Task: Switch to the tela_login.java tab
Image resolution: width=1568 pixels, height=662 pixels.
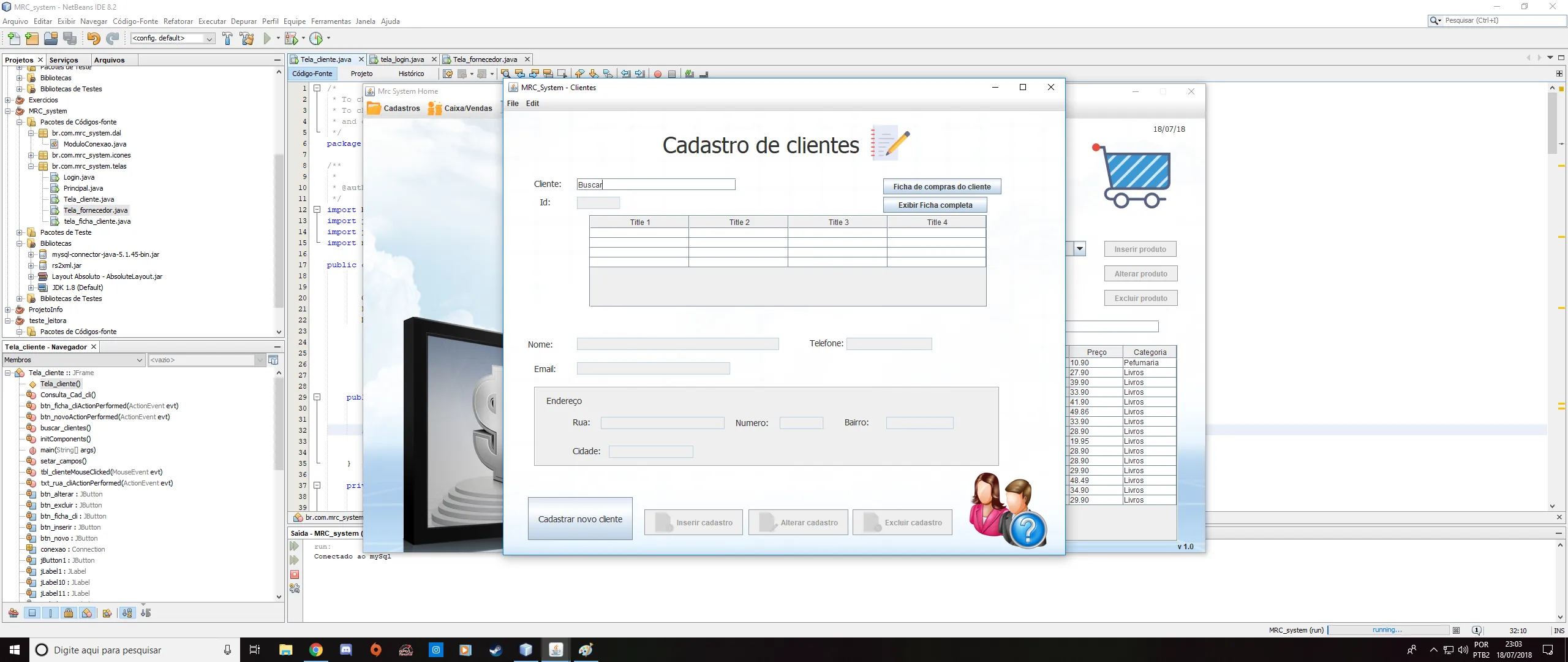Action: [x=401, y=59]
